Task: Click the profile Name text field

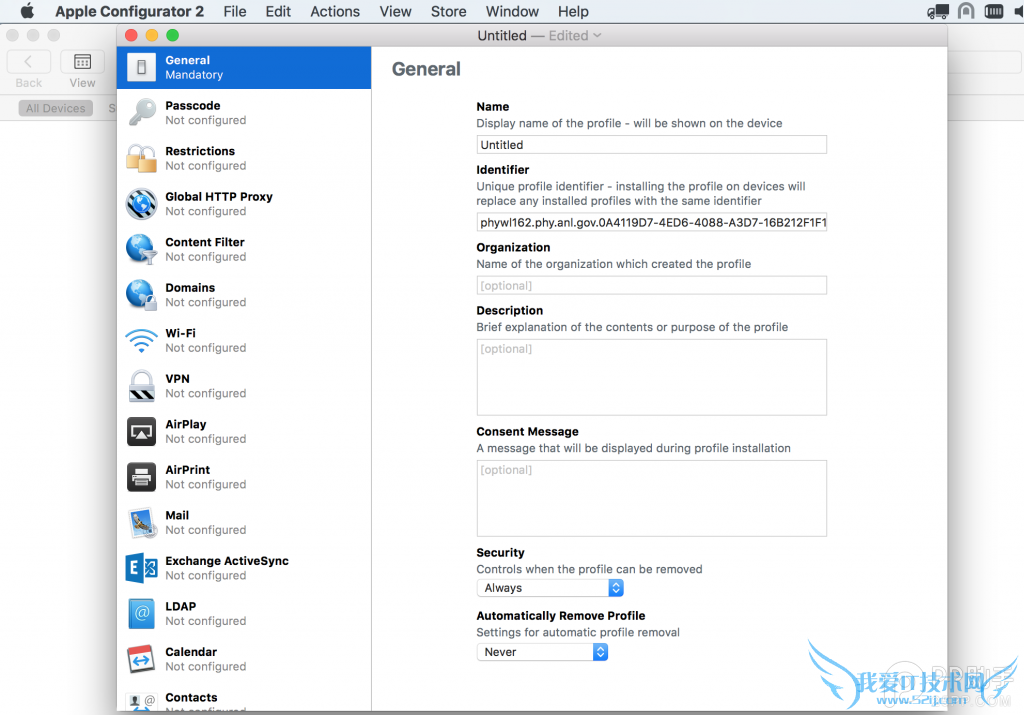Action: coord(651,144)
